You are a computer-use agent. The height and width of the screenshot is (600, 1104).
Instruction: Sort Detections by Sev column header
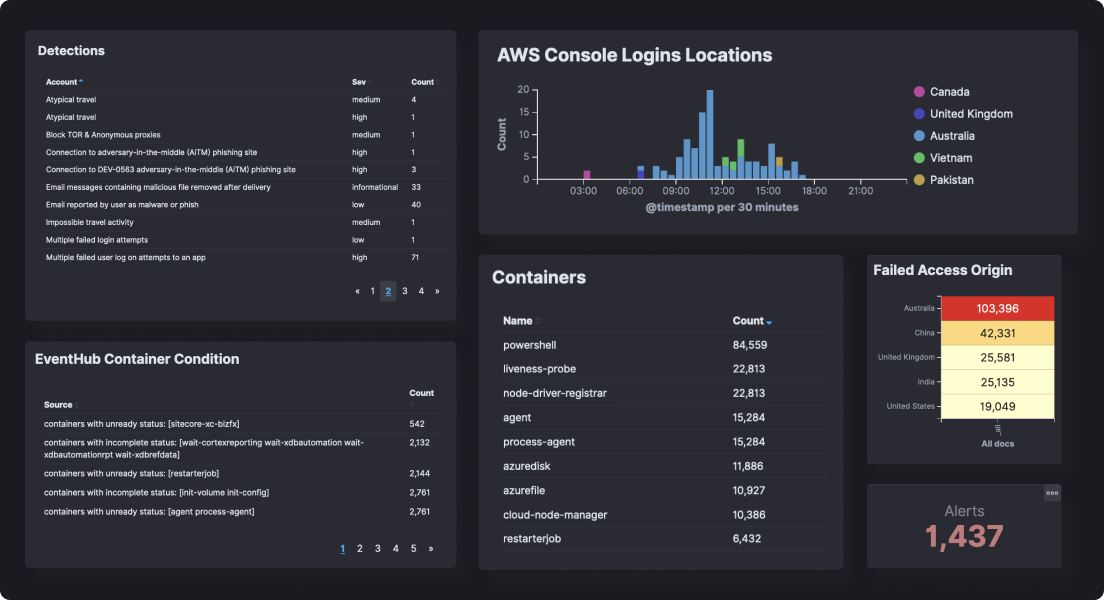coord(358,82)
